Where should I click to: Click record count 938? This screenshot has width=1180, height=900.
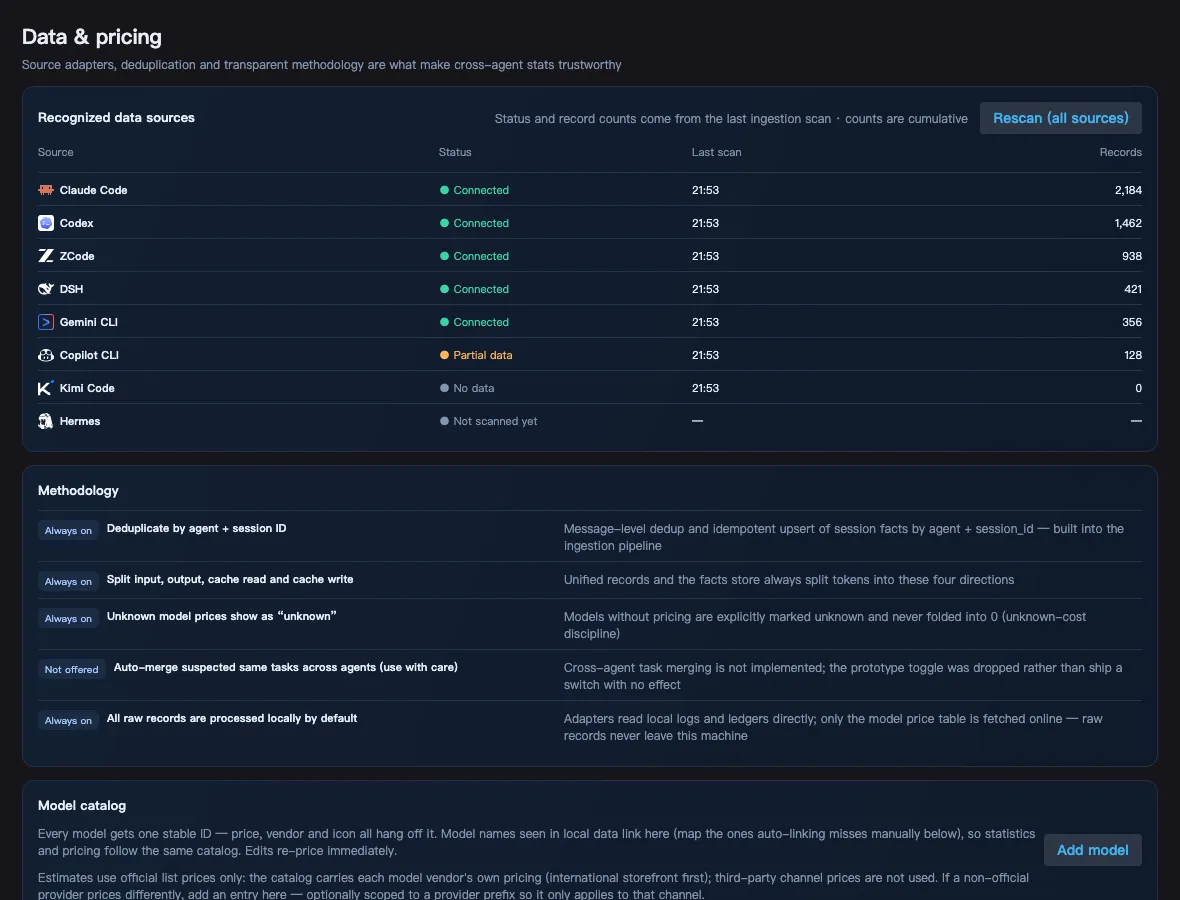pos(1132,257)
